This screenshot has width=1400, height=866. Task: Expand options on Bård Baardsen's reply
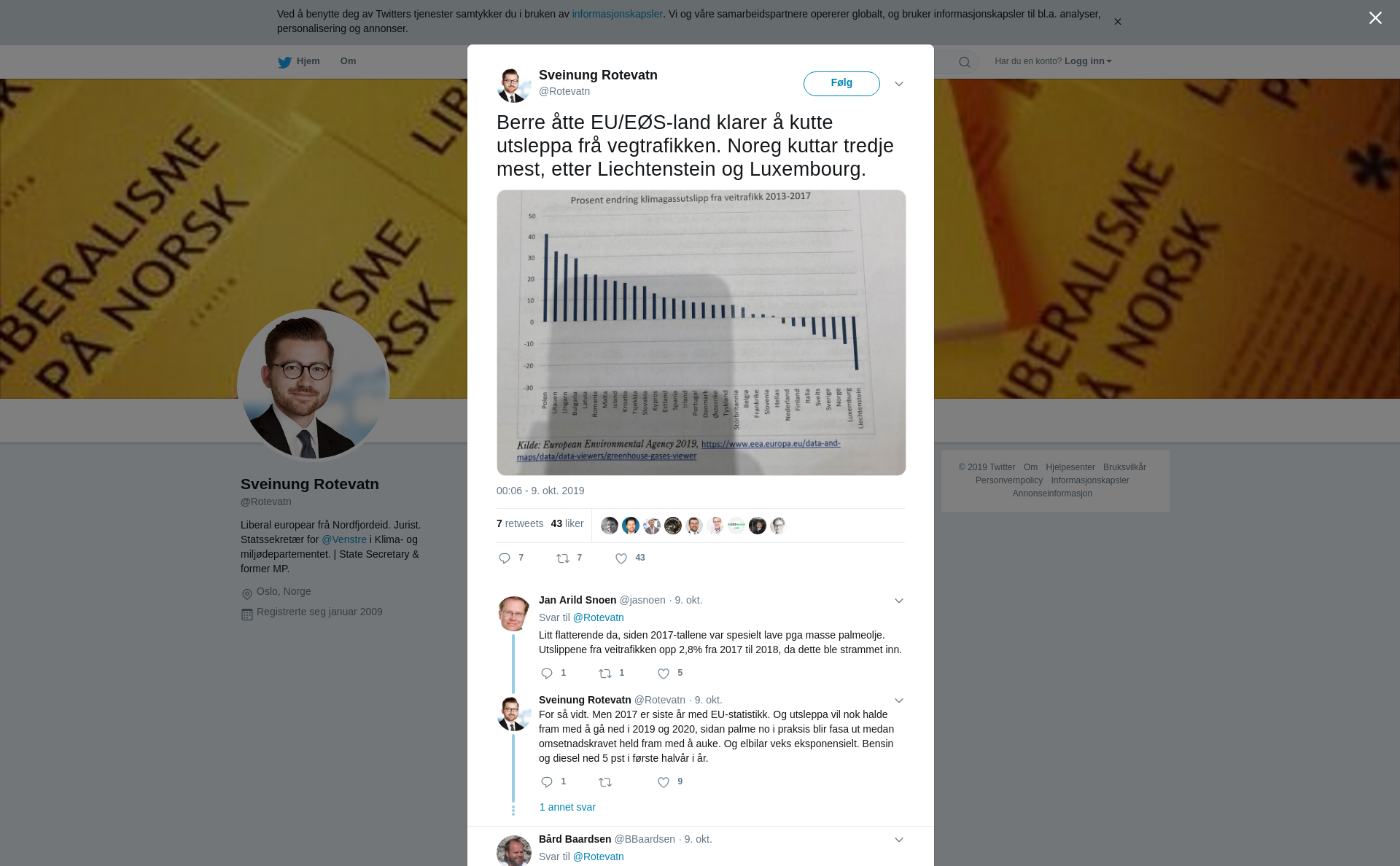pos(899,840)
